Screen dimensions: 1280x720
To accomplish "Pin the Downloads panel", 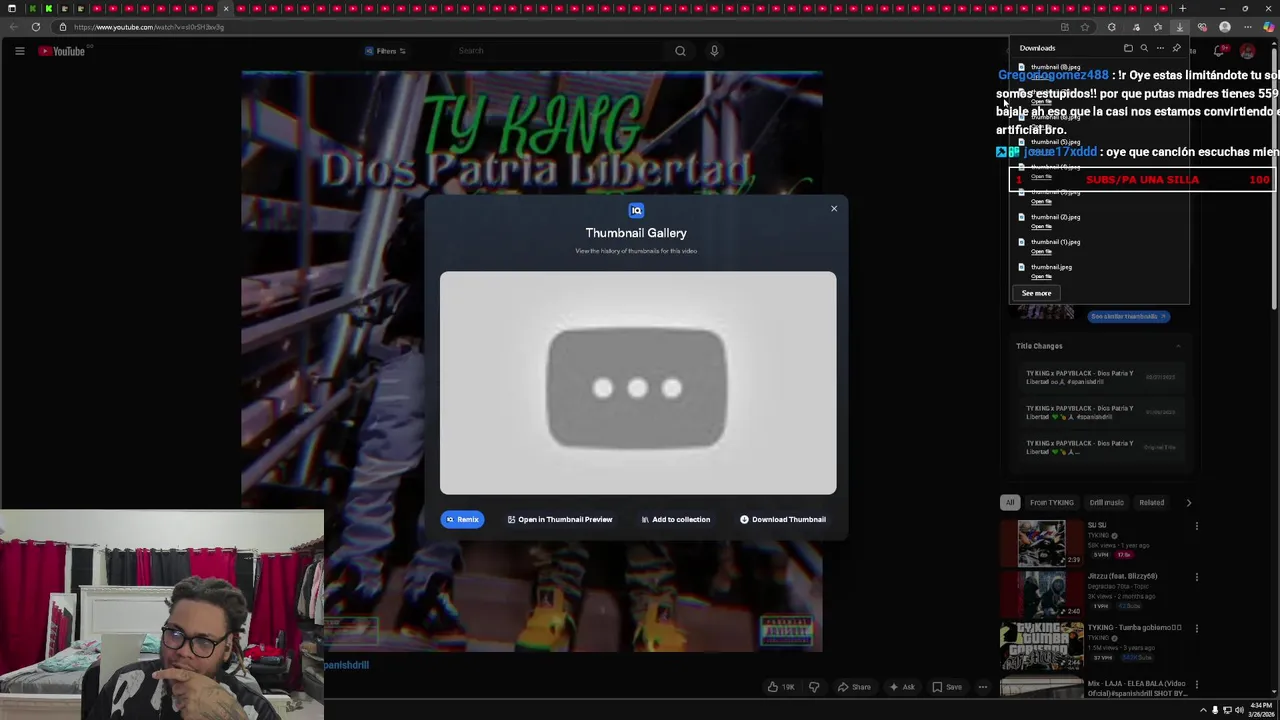I will click(x=1176, y=48).
